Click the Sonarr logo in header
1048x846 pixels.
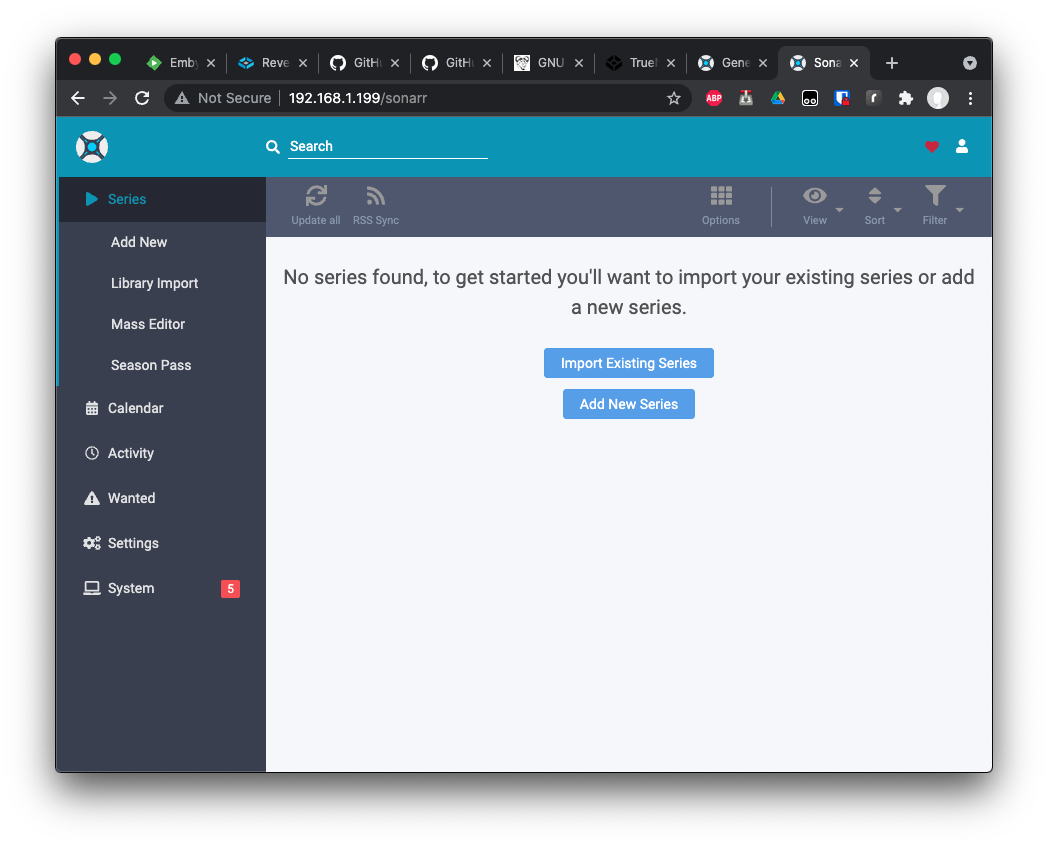click(x=92, y=147)
